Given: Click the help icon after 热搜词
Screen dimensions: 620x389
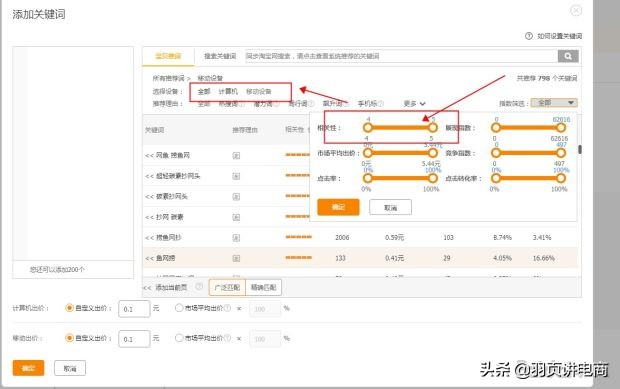Looking at the screenshot, I should [x=241, y=104].
